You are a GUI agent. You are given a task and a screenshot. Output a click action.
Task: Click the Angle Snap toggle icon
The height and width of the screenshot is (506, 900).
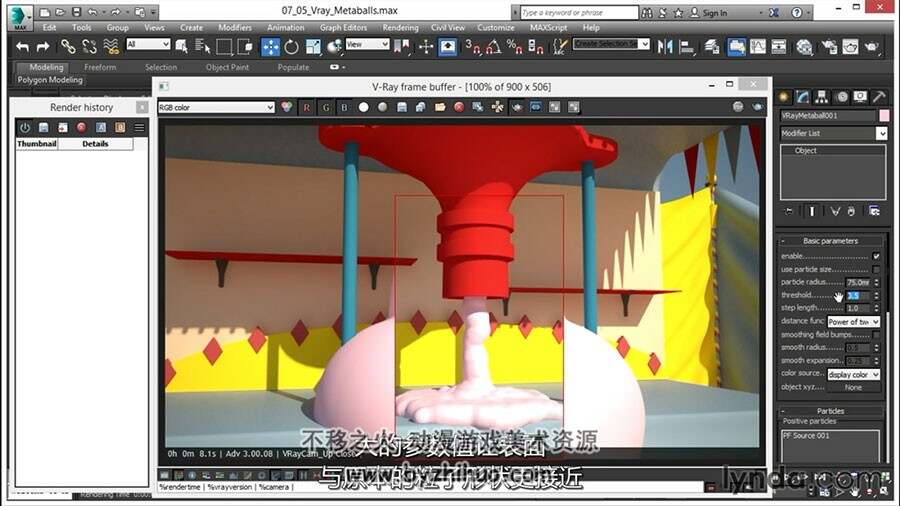tap(493, 46)
